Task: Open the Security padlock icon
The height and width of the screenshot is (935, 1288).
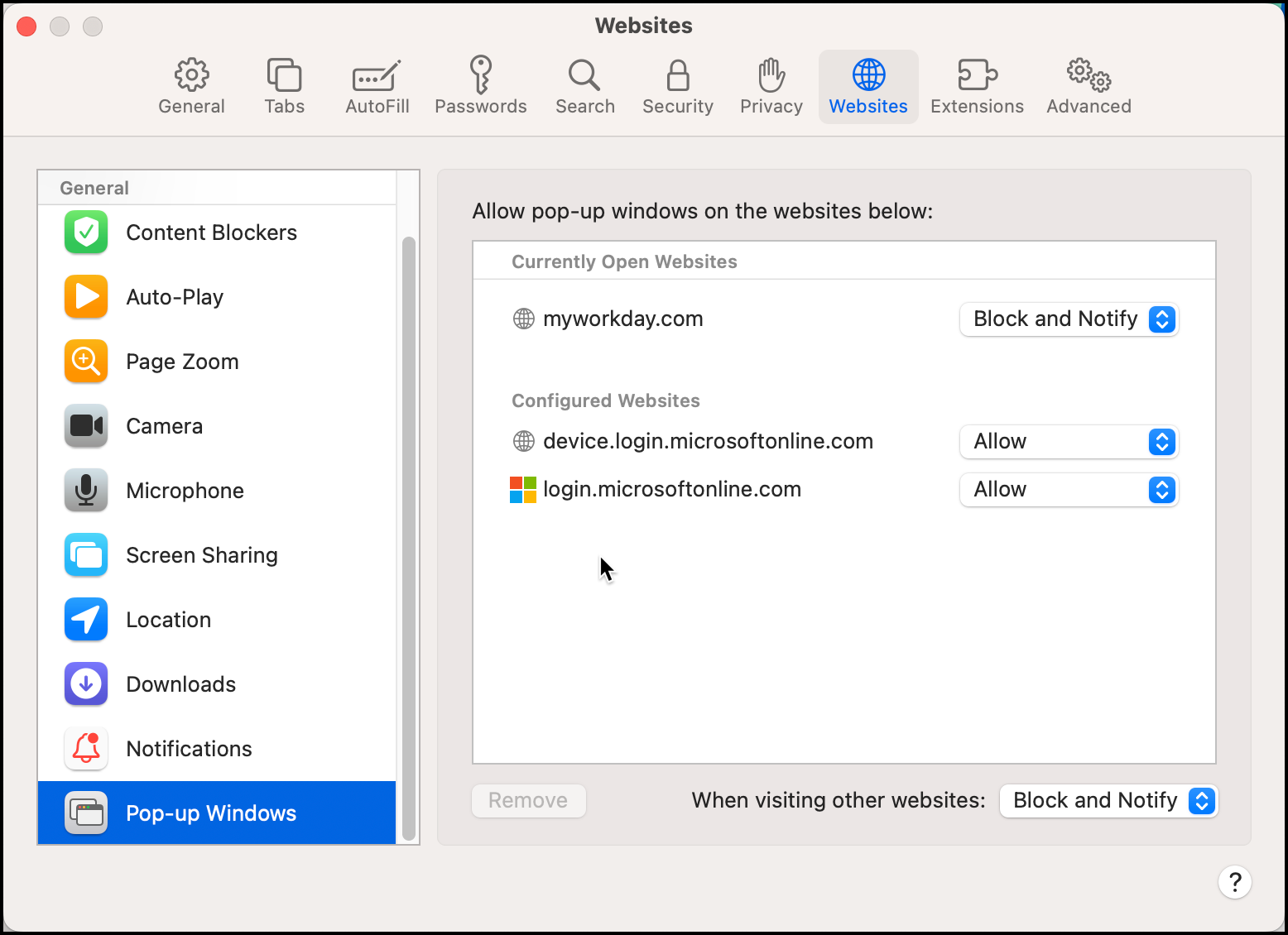Action: point(678,74)
